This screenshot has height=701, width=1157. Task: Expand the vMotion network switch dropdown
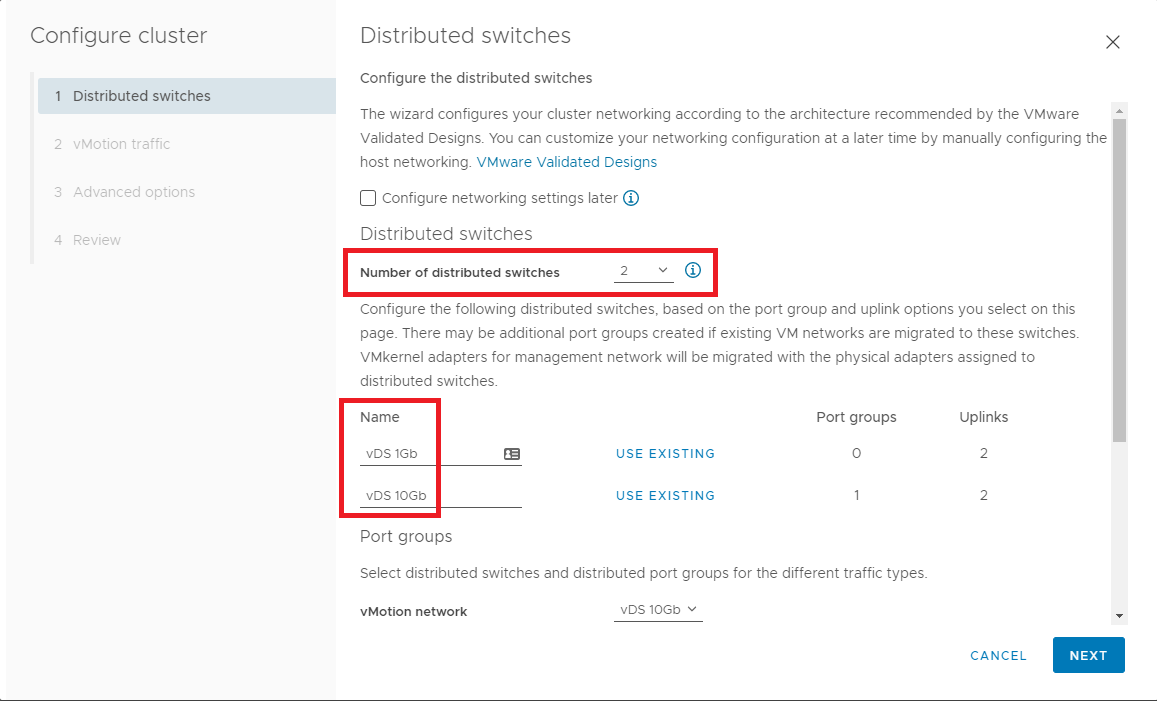657,610
